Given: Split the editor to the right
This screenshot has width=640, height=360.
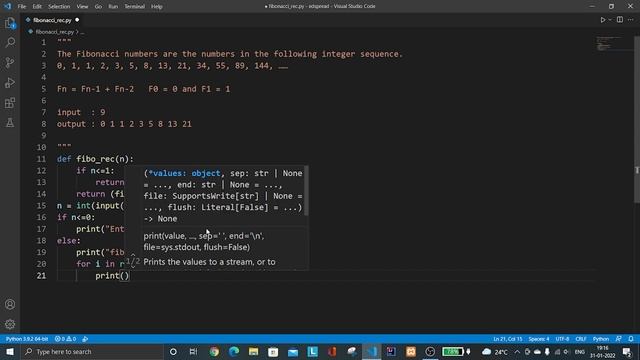Looking at the screenshot, I should click(x=620, y=20).
